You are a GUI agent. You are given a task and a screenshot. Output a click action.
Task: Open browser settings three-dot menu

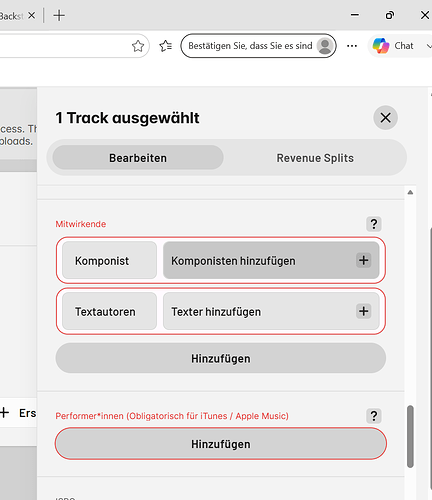click(352, 46)
